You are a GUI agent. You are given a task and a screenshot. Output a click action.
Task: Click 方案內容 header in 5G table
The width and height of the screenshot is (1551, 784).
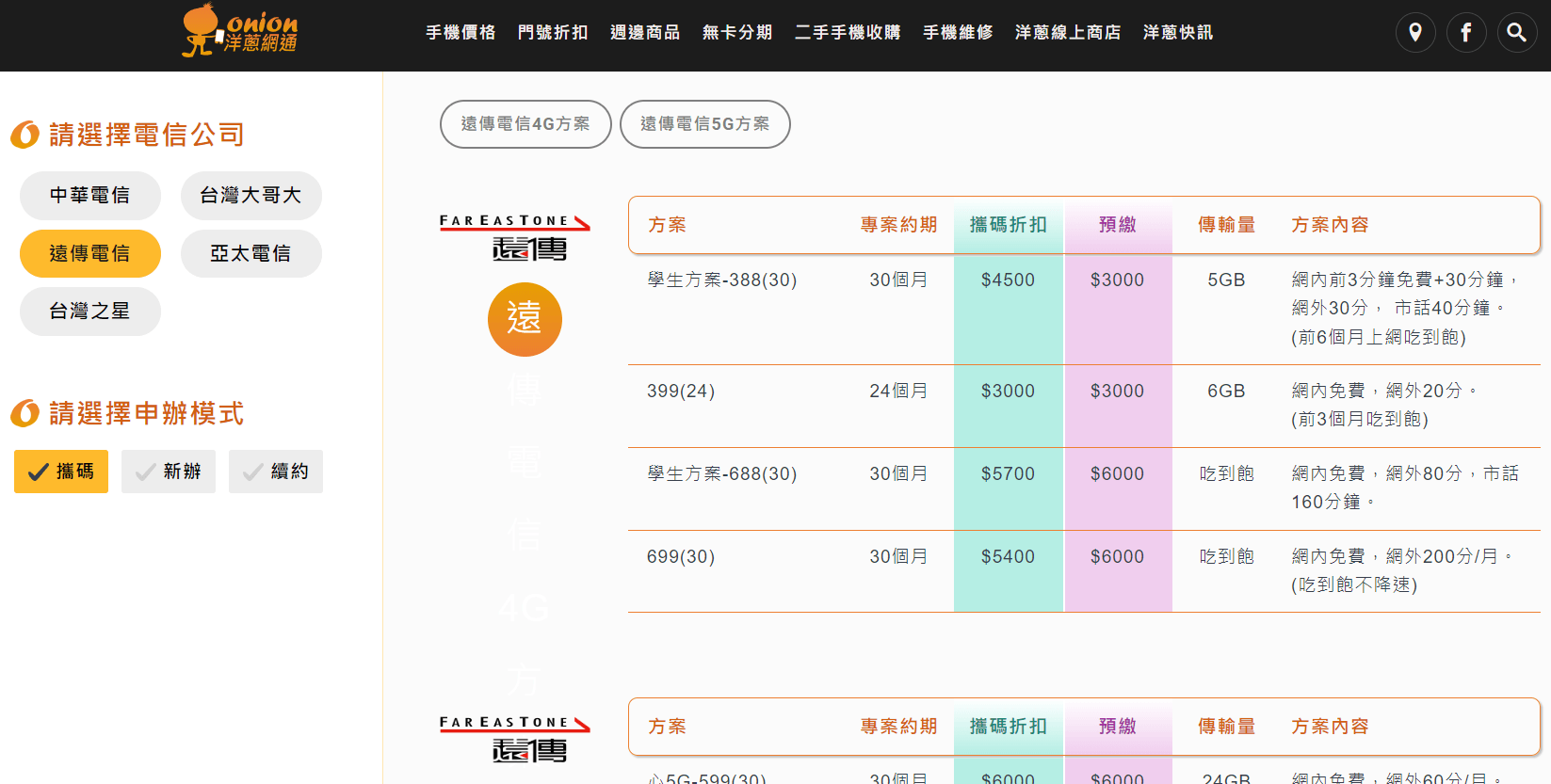(x=1330, y=727)
